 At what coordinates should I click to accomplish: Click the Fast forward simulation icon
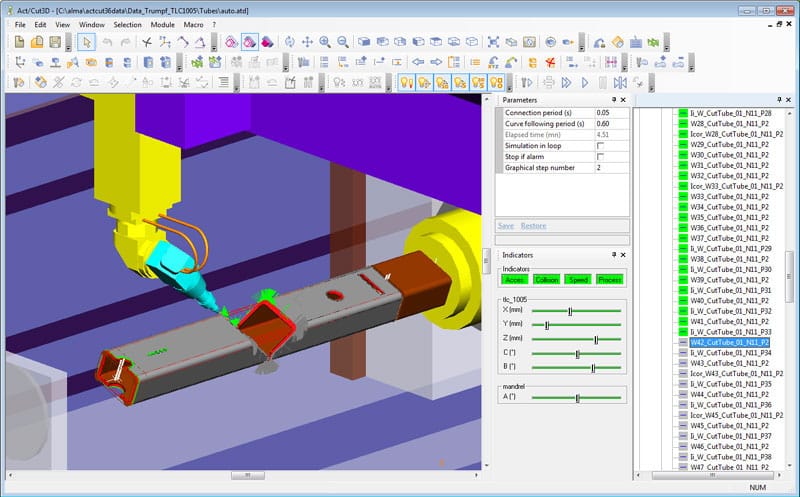[x=568, y=82]
